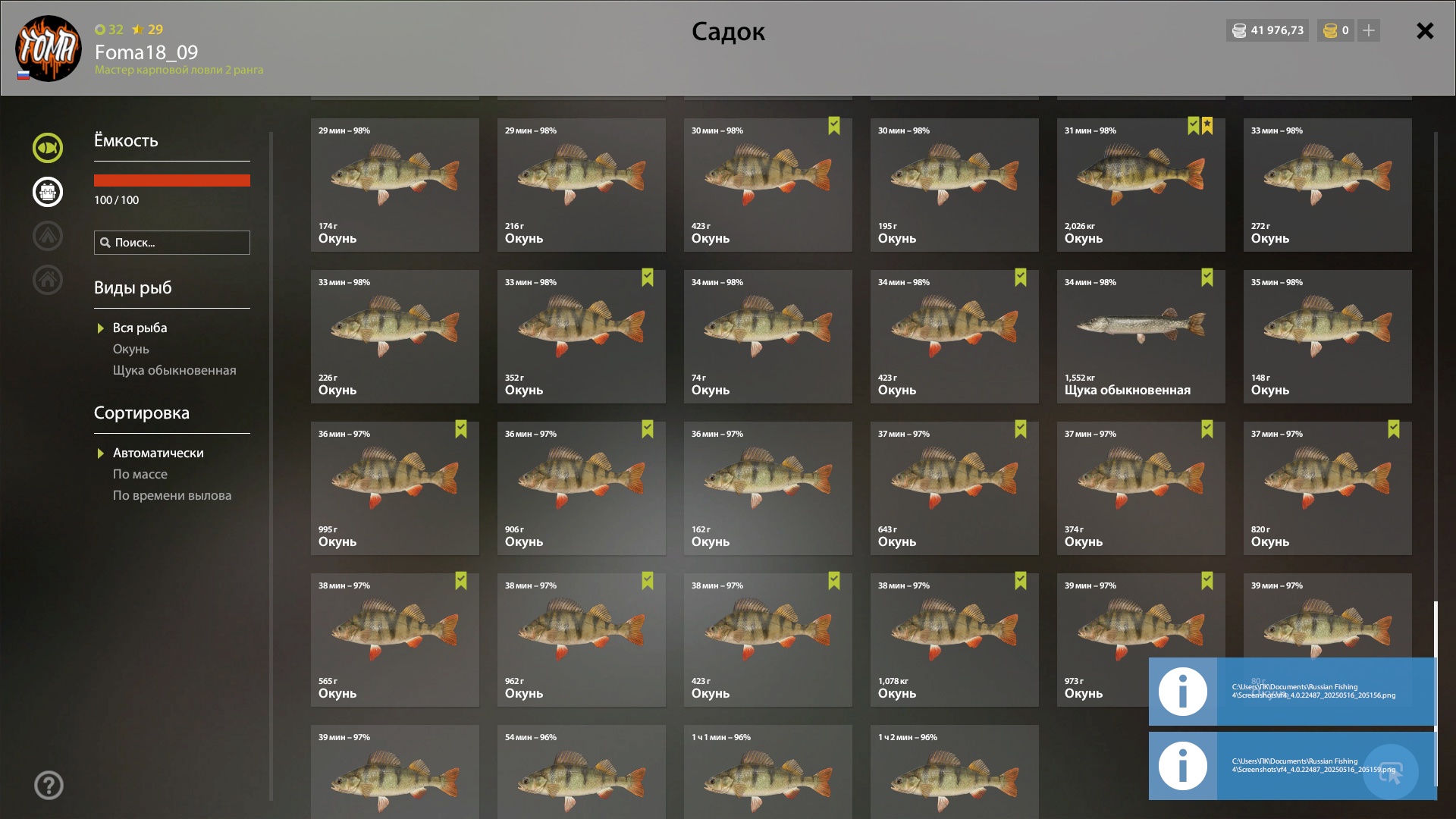
Task: Filter by Щука обыкновенная species
Action: click(174, 370)
